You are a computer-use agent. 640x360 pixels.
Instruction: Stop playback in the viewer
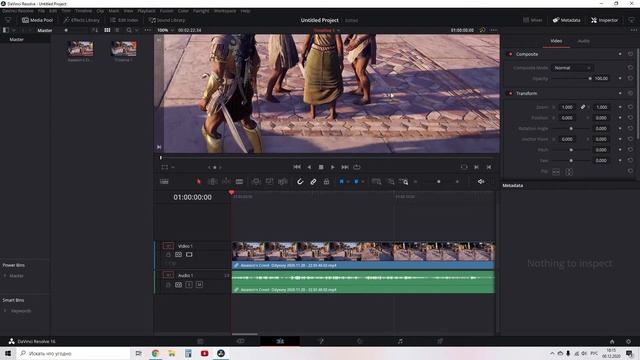321,167
